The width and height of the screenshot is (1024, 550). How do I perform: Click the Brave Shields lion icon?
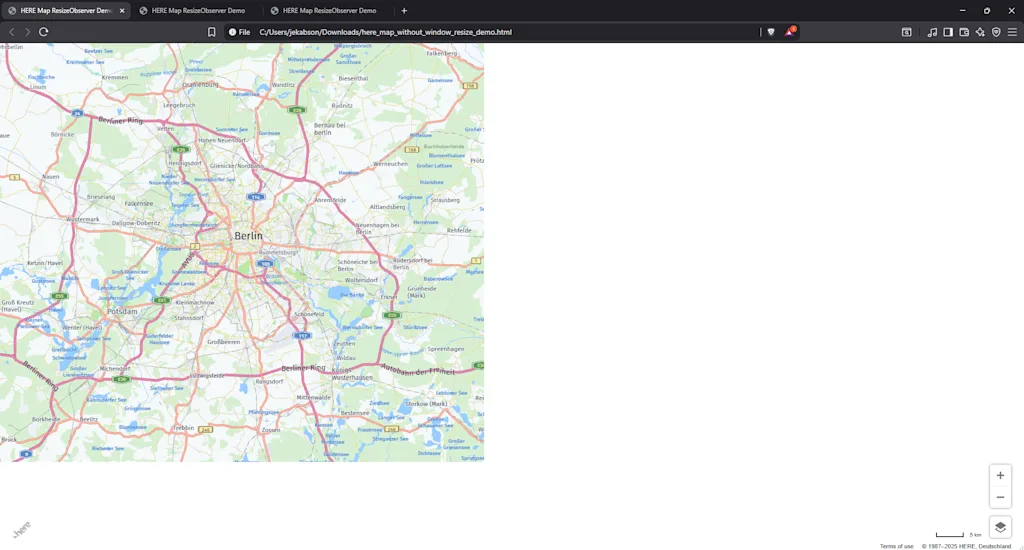771,32
